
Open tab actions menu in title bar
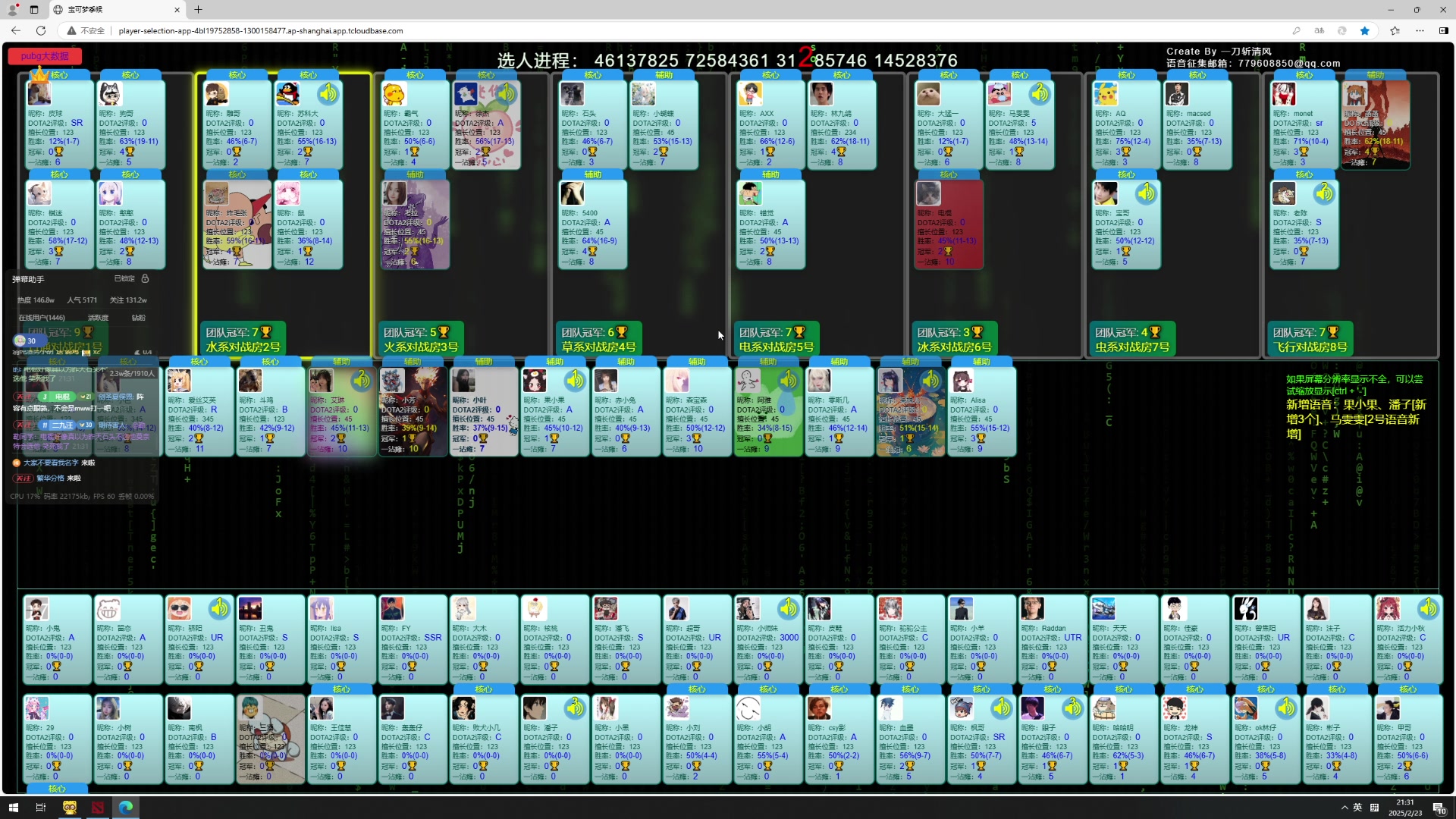(33, 10)
